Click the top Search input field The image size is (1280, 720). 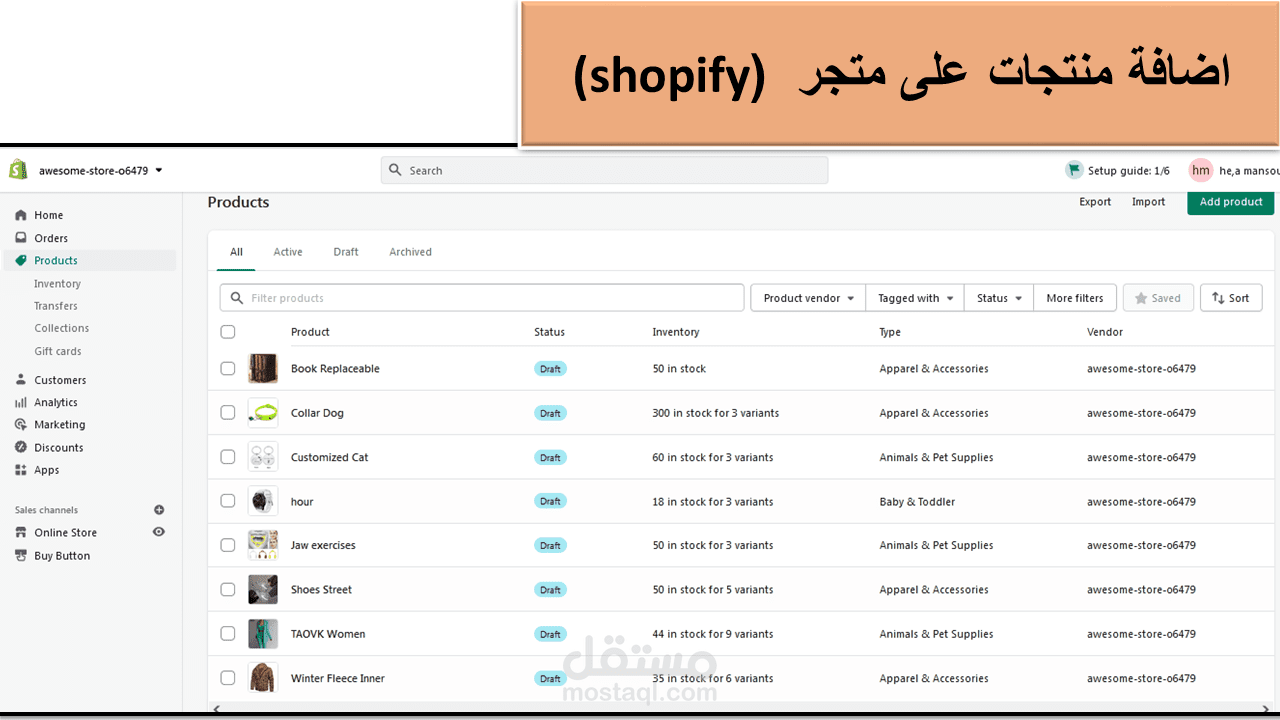[604, 170]
